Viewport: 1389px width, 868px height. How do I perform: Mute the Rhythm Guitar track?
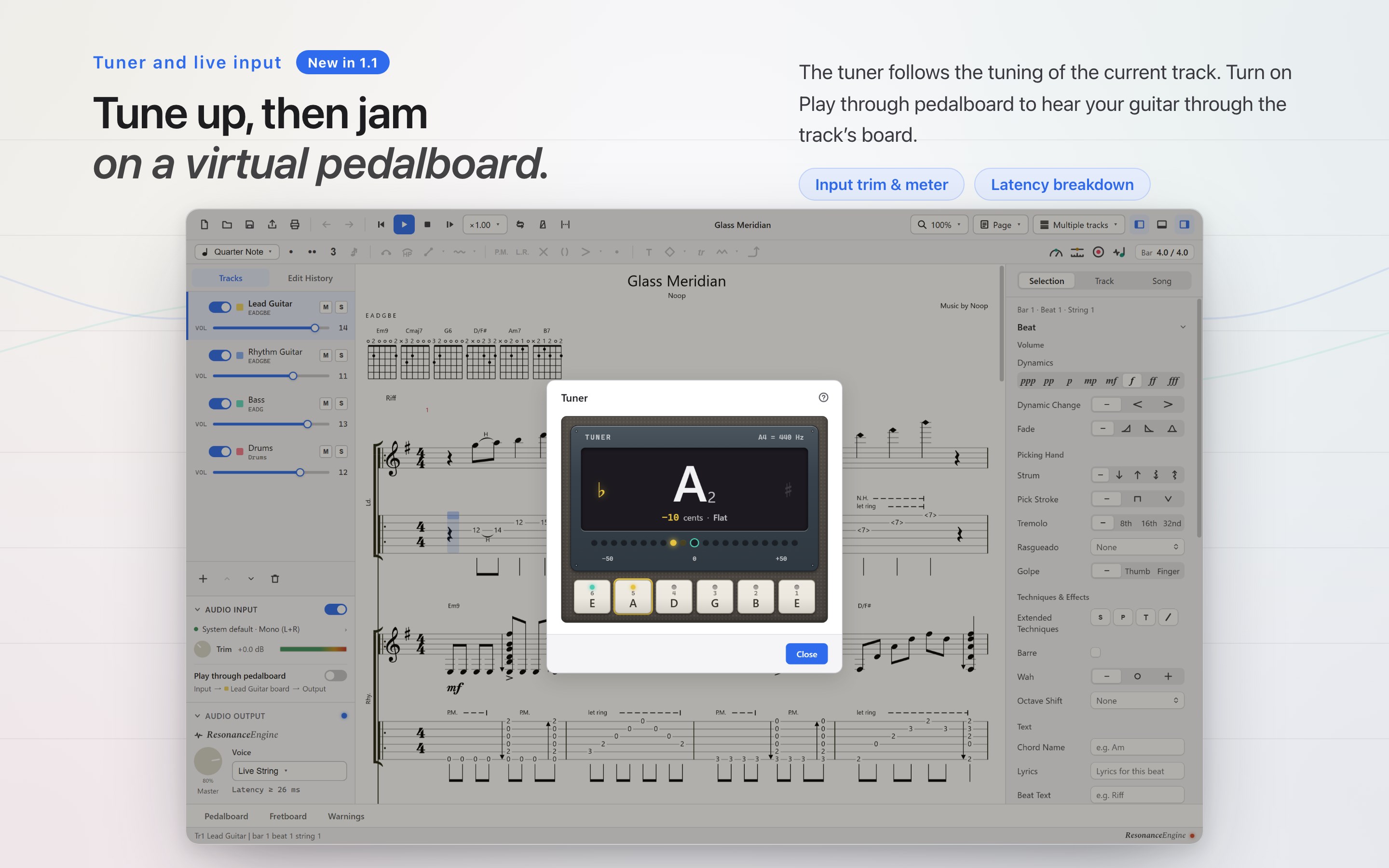pyautogui.click(x=326, y=355)
